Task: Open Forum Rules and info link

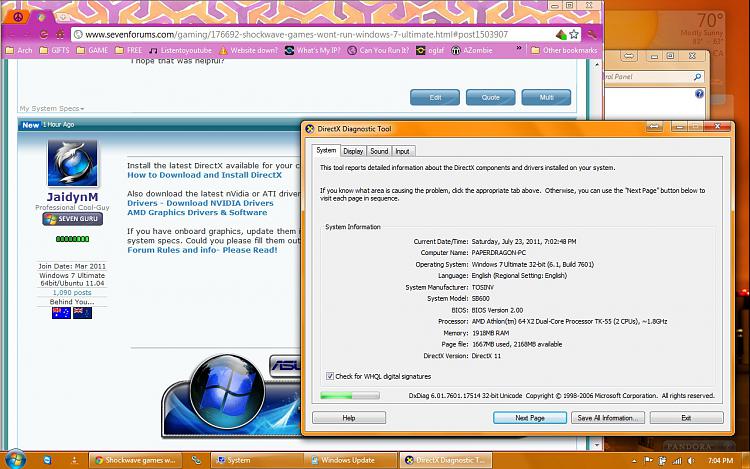Action: (x=202, y=250)
